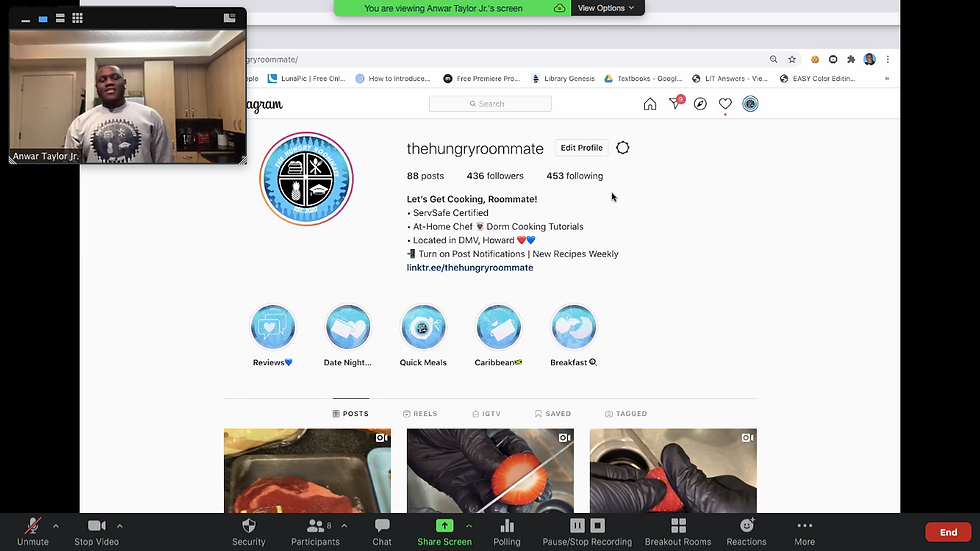Open LIT Answers bookmark
The width and height of the screenshot is (980, 551).
pyautogui.click(x=729, y=79)
